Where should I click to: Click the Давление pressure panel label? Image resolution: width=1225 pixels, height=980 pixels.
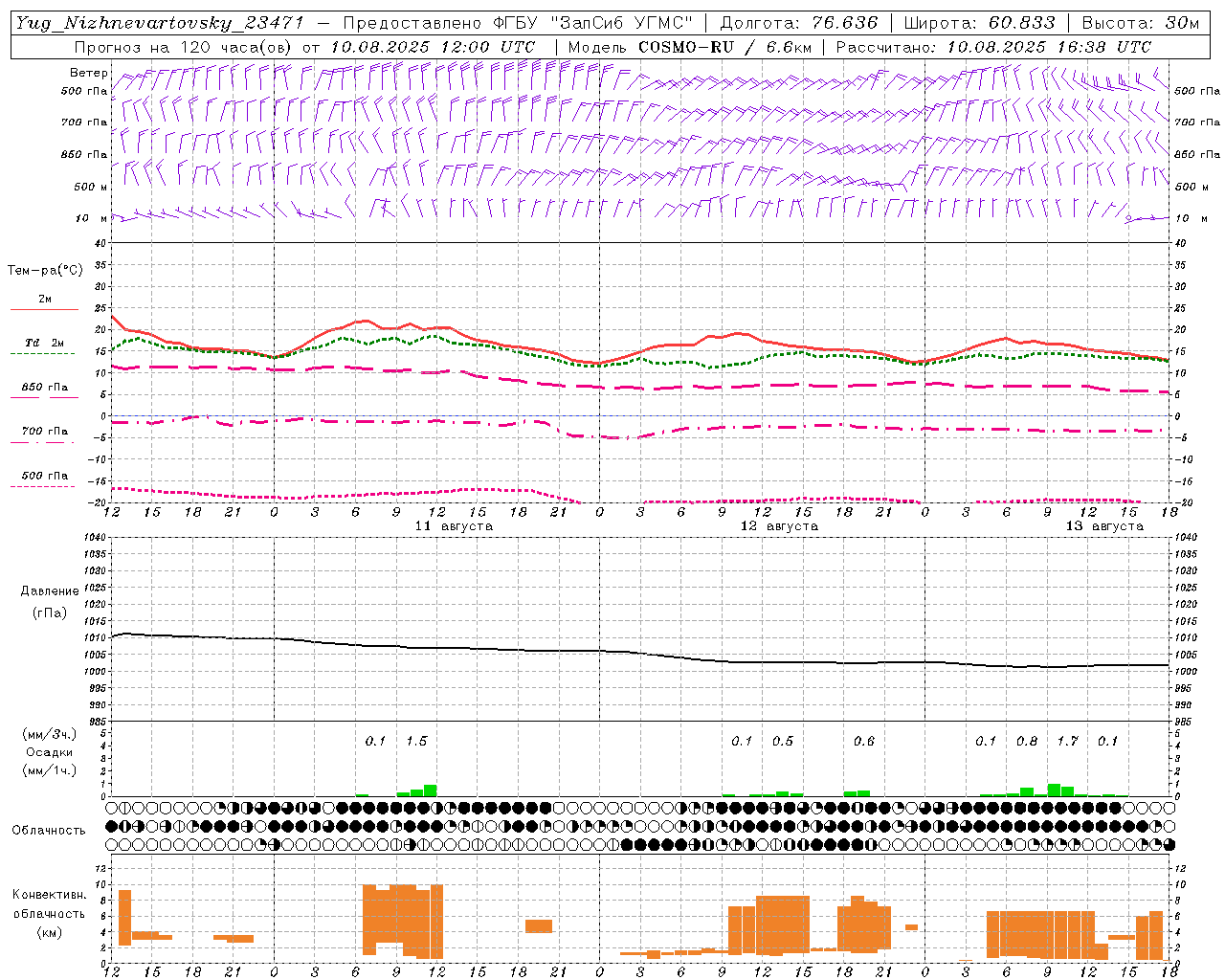click(x=50, y=591)
